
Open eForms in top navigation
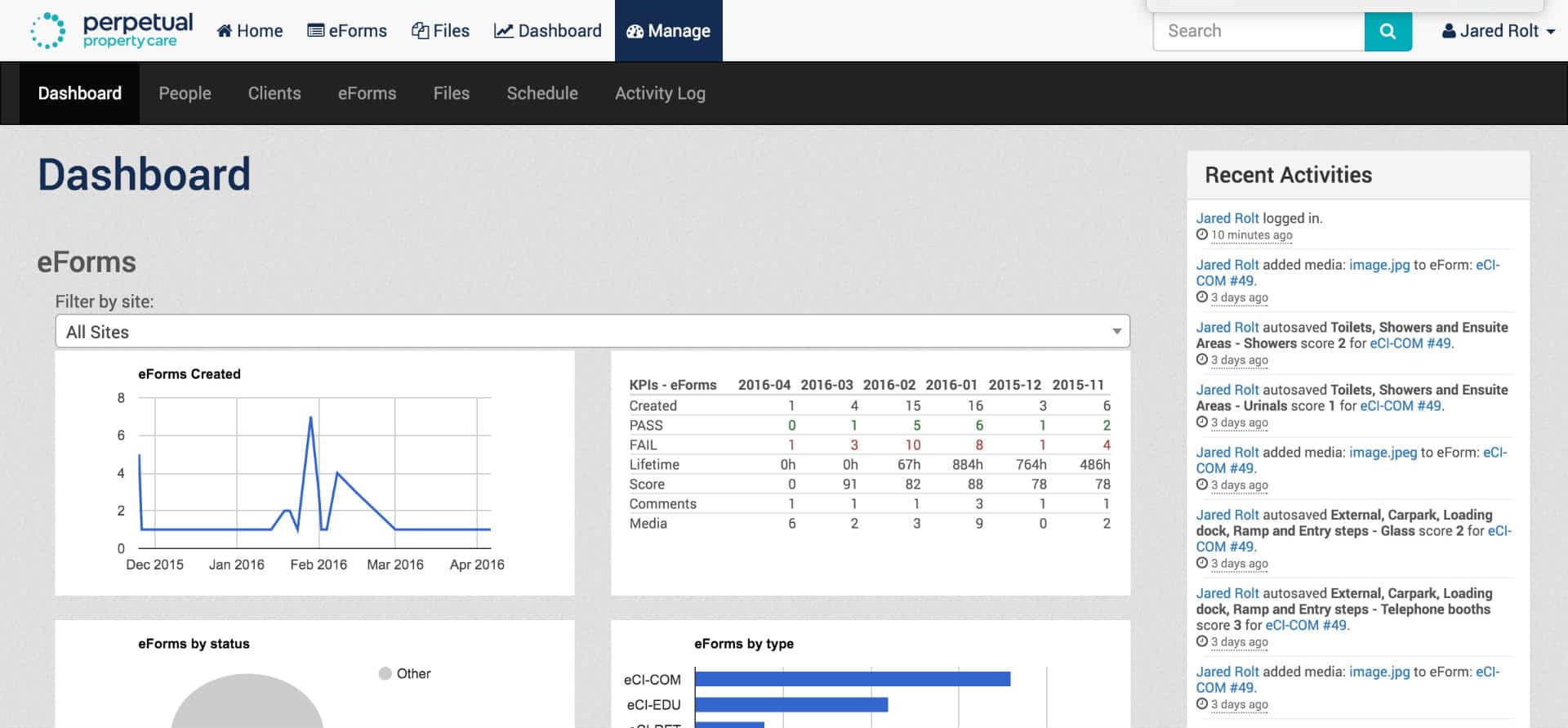[347, 31]
